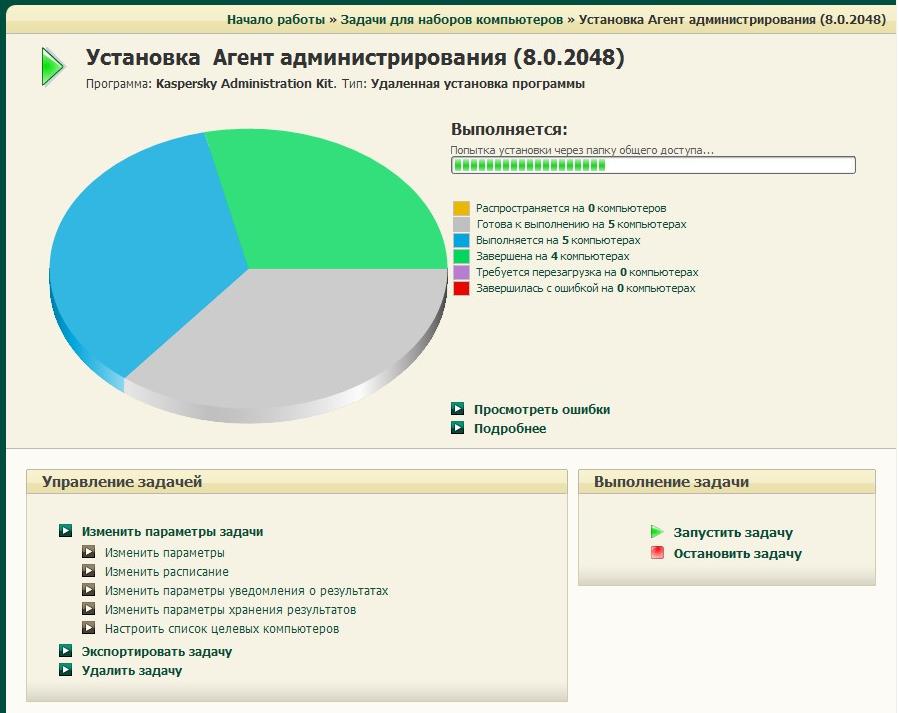Click the large green play arrow beside the task title
The image size is (899, 713).
point(53,67)
